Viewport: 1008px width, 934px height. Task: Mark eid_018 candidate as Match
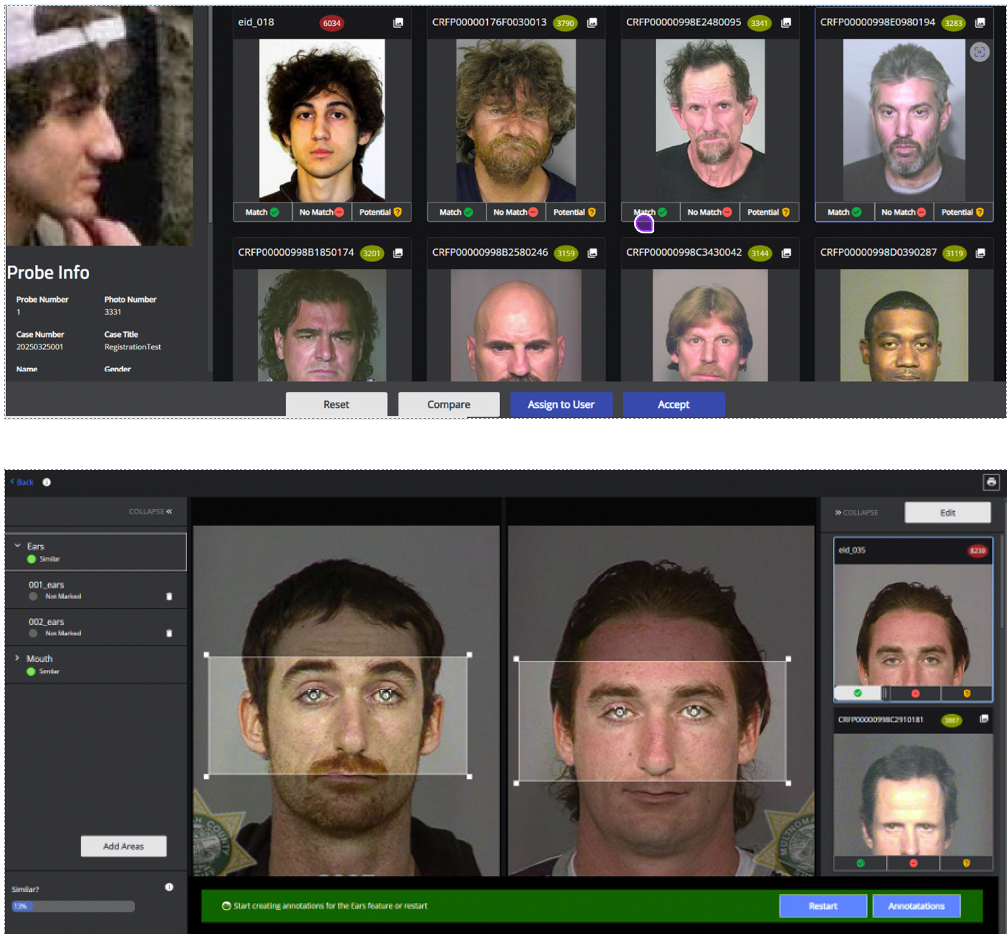click(x=263, y=212)
